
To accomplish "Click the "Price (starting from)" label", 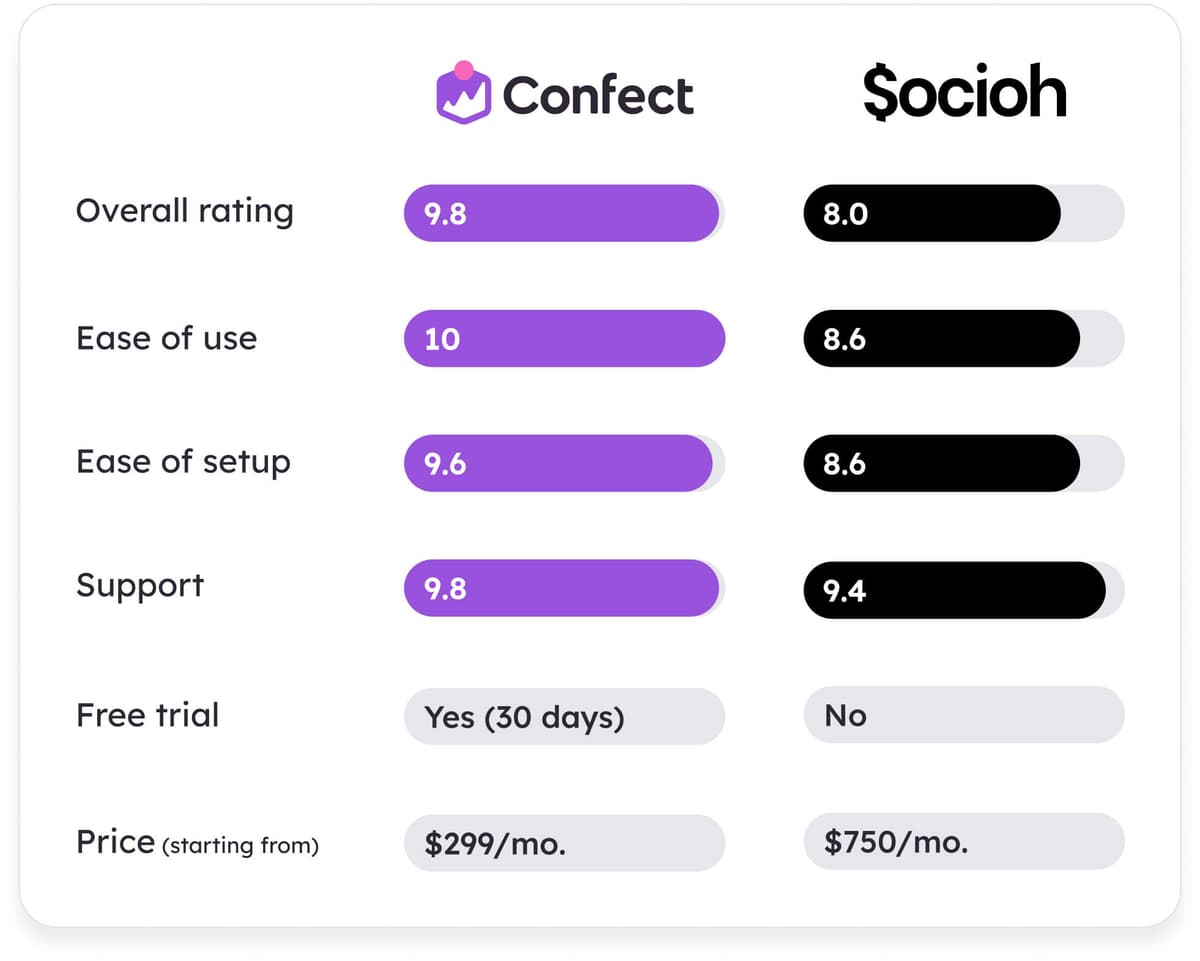I will (197, 843).
